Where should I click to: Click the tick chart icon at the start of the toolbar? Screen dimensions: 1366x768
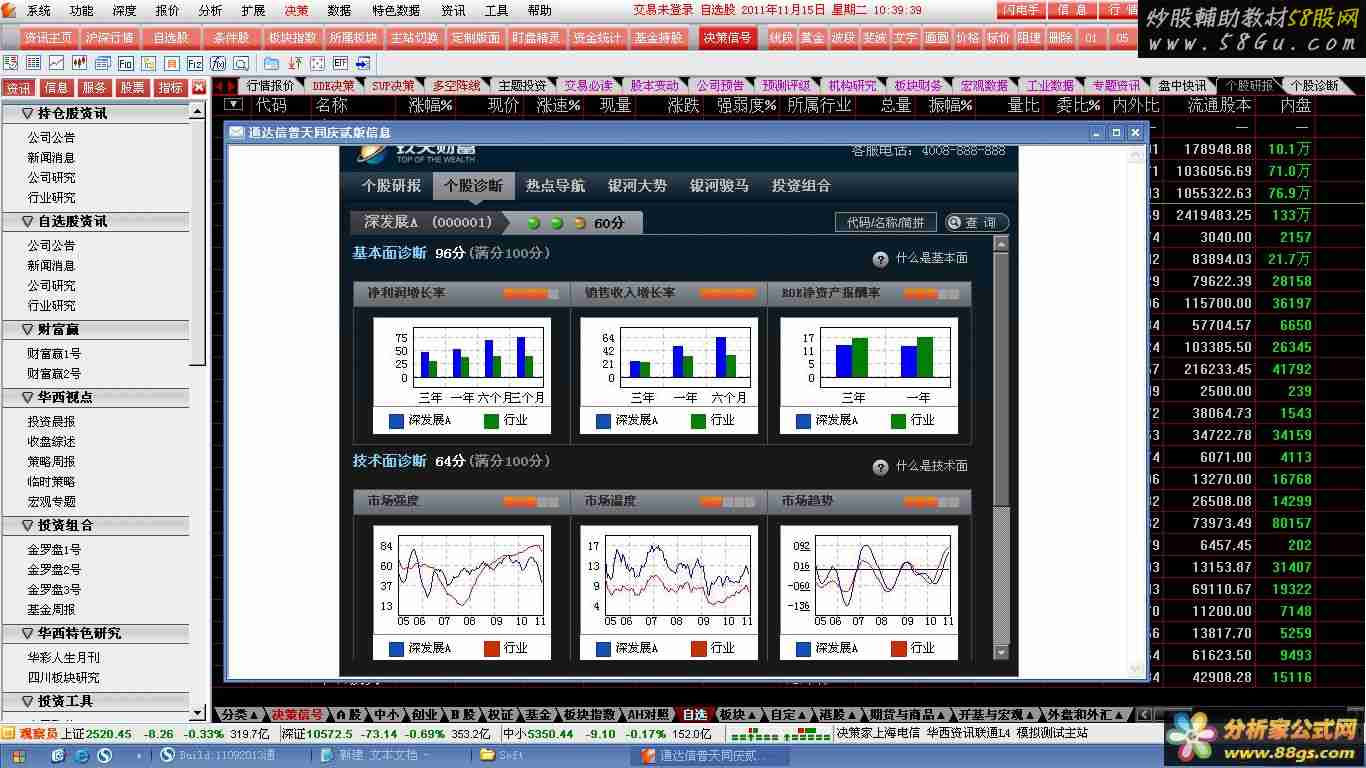coord(11,63)
